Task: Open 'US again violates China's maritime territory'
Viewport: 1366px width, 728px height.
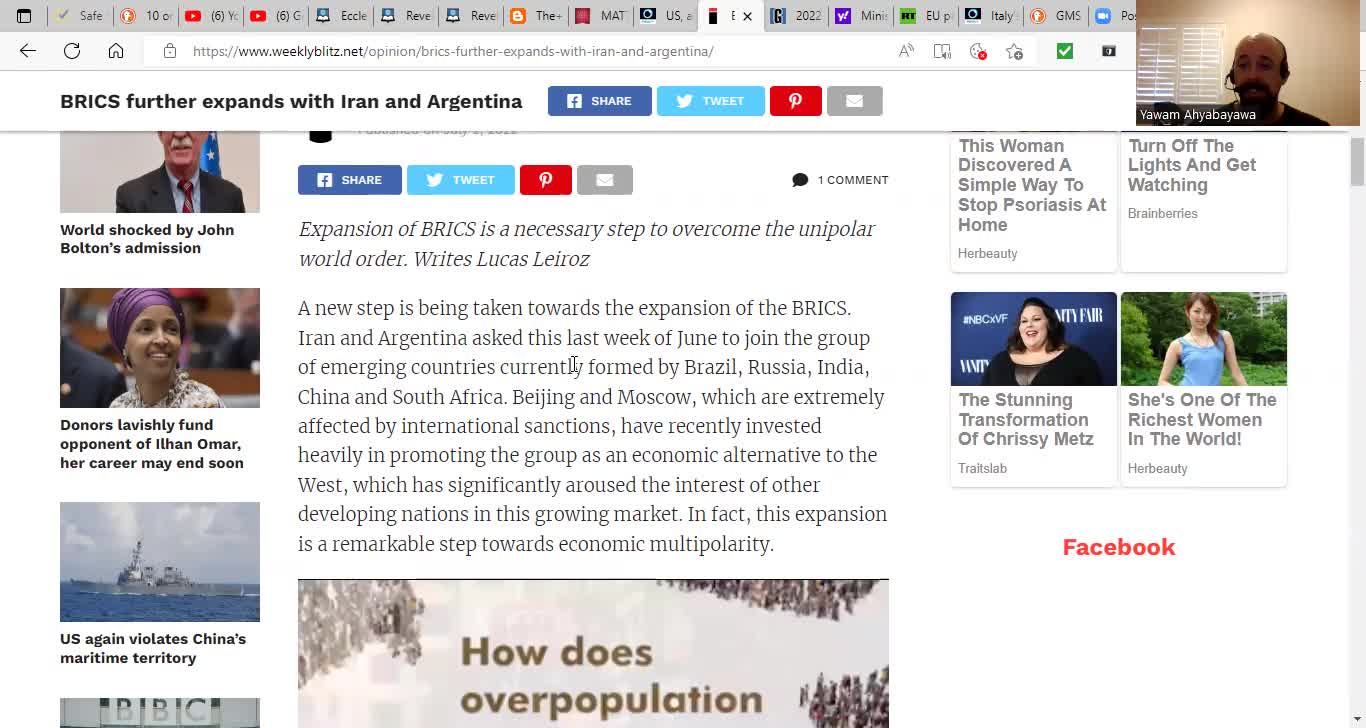Action: point(153,648)
